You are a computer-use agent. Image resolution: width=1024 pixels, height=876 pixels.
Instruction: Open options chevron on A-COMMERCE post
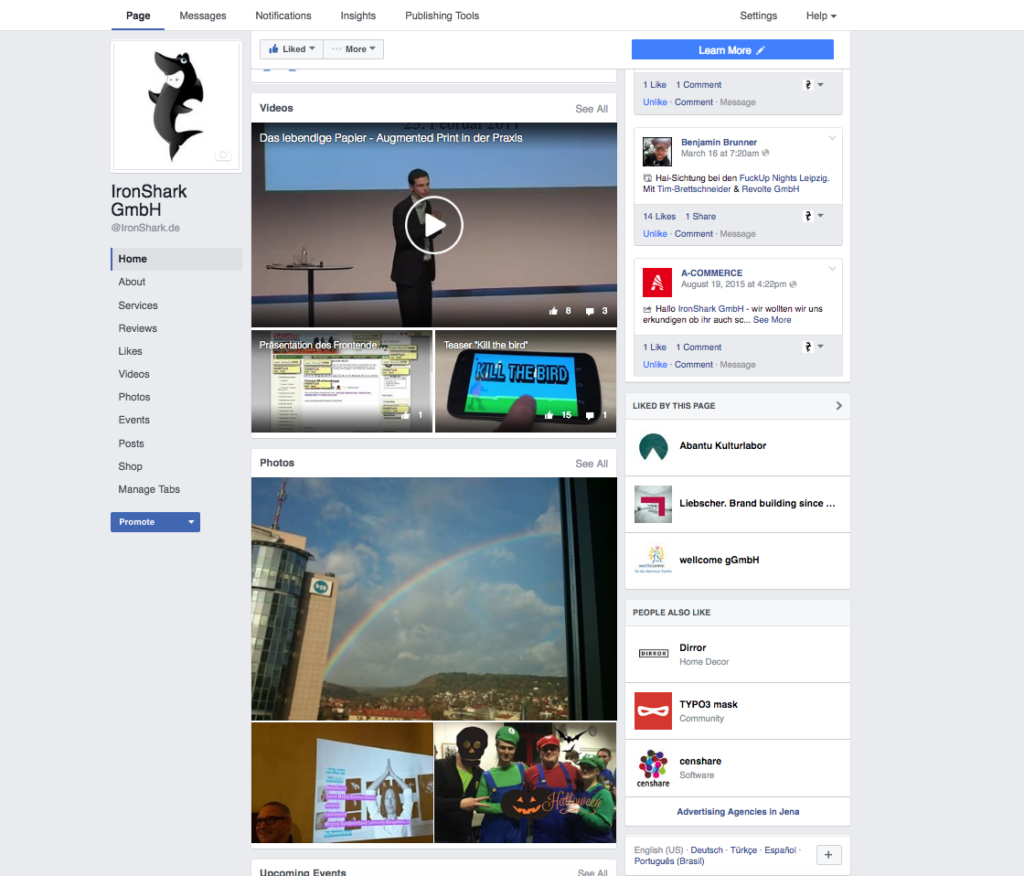click(x=832, y=268)
